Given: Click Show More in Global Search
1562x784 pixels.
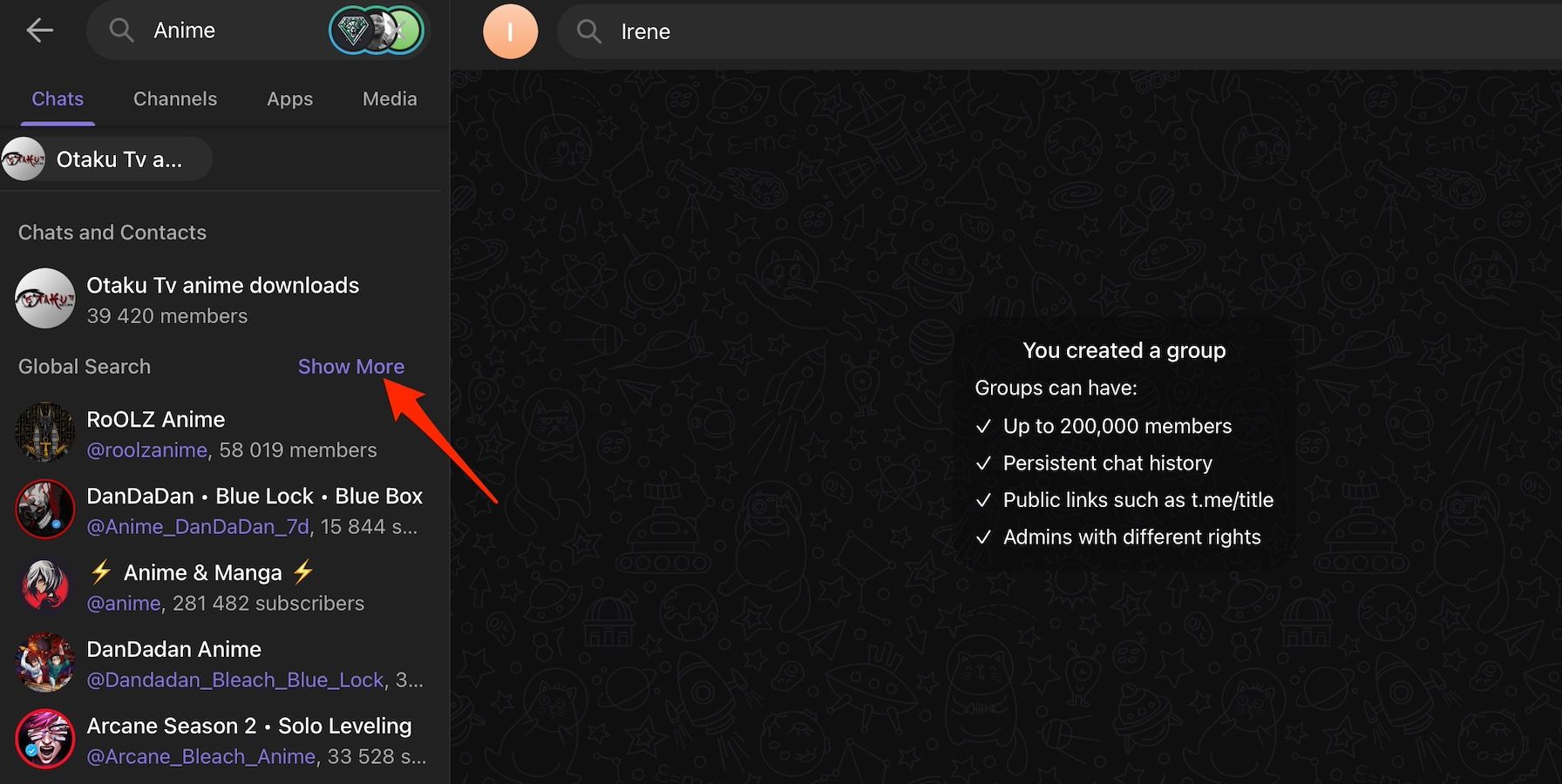Looking at the screenshot, I should click(351, 366).
